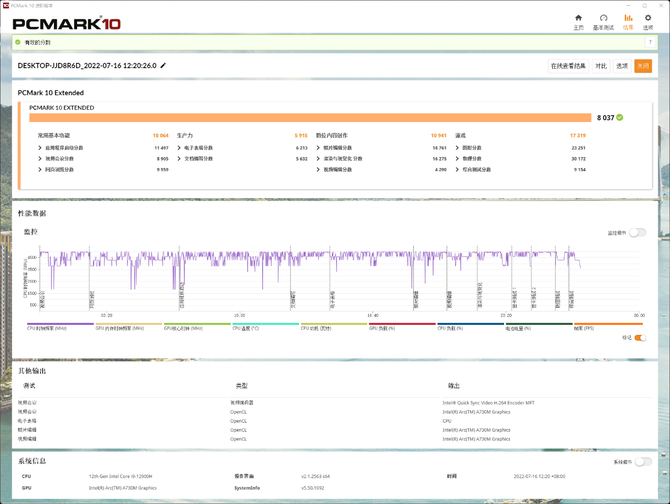
Task: Click the view online results button
Action: (568, 66)
